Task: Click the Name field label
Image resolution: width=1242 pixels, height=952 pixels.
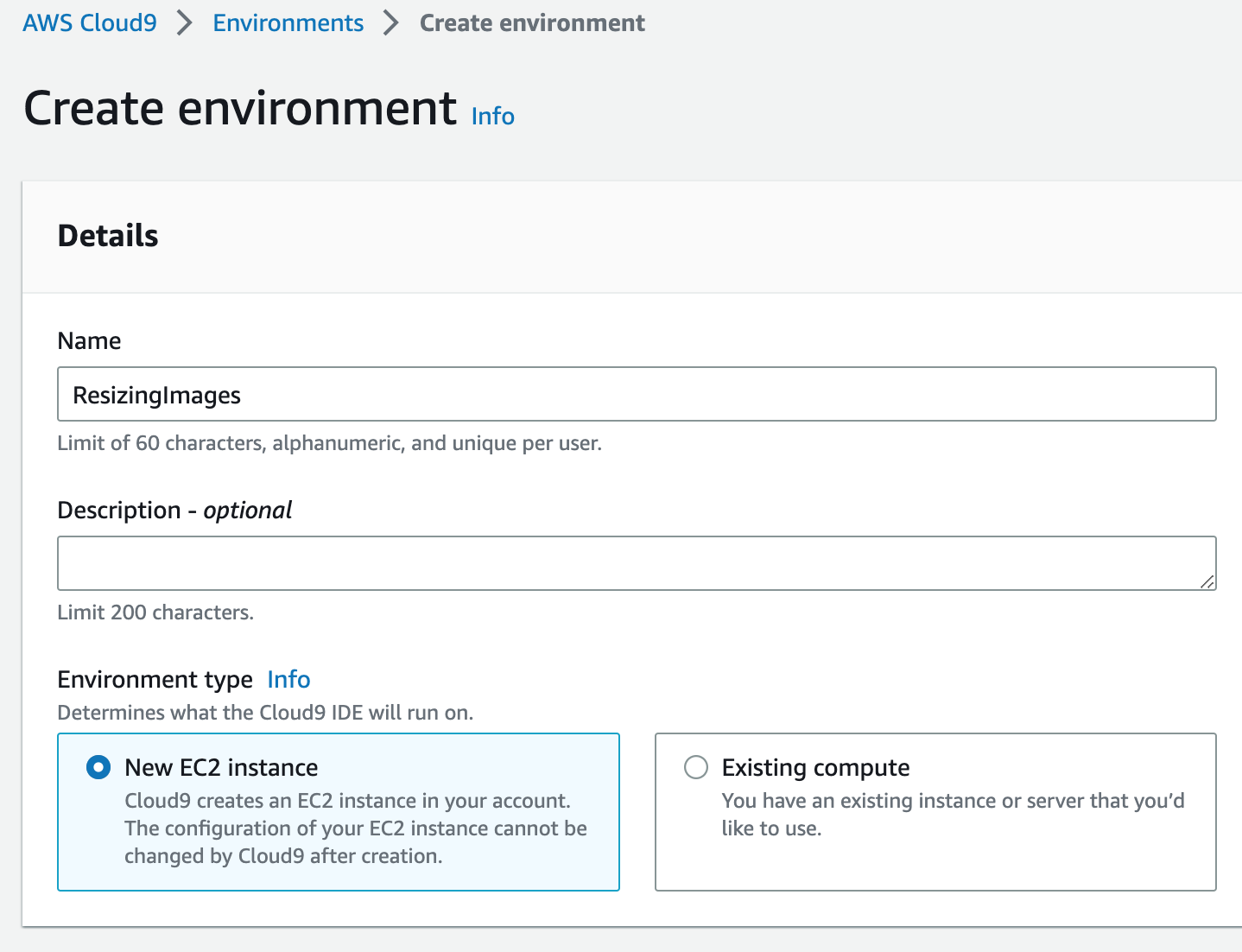Action: pos(89,341)
